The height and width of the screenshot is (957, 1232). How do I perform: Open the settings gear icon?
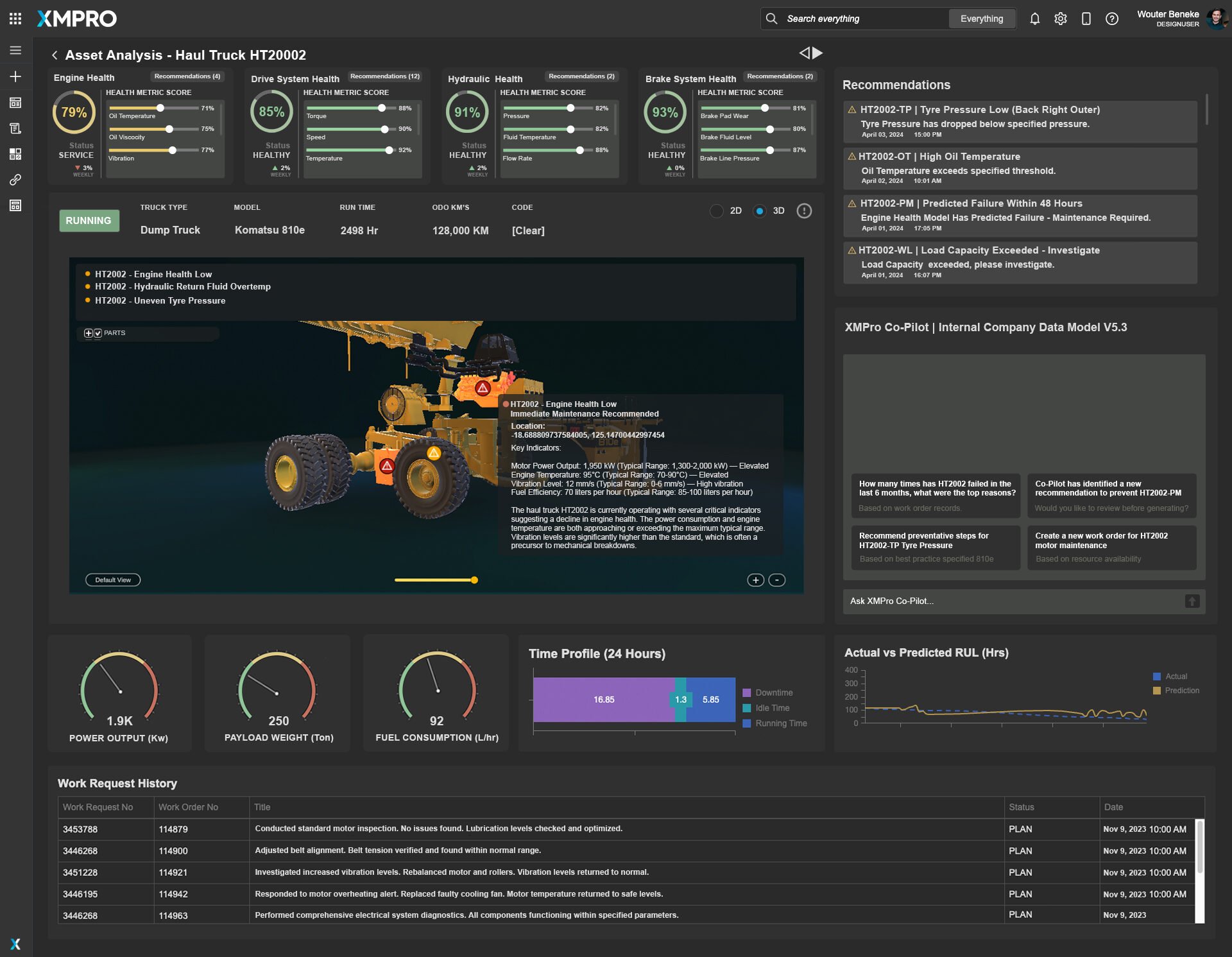pyautogui.click(x=1060, y=19)
